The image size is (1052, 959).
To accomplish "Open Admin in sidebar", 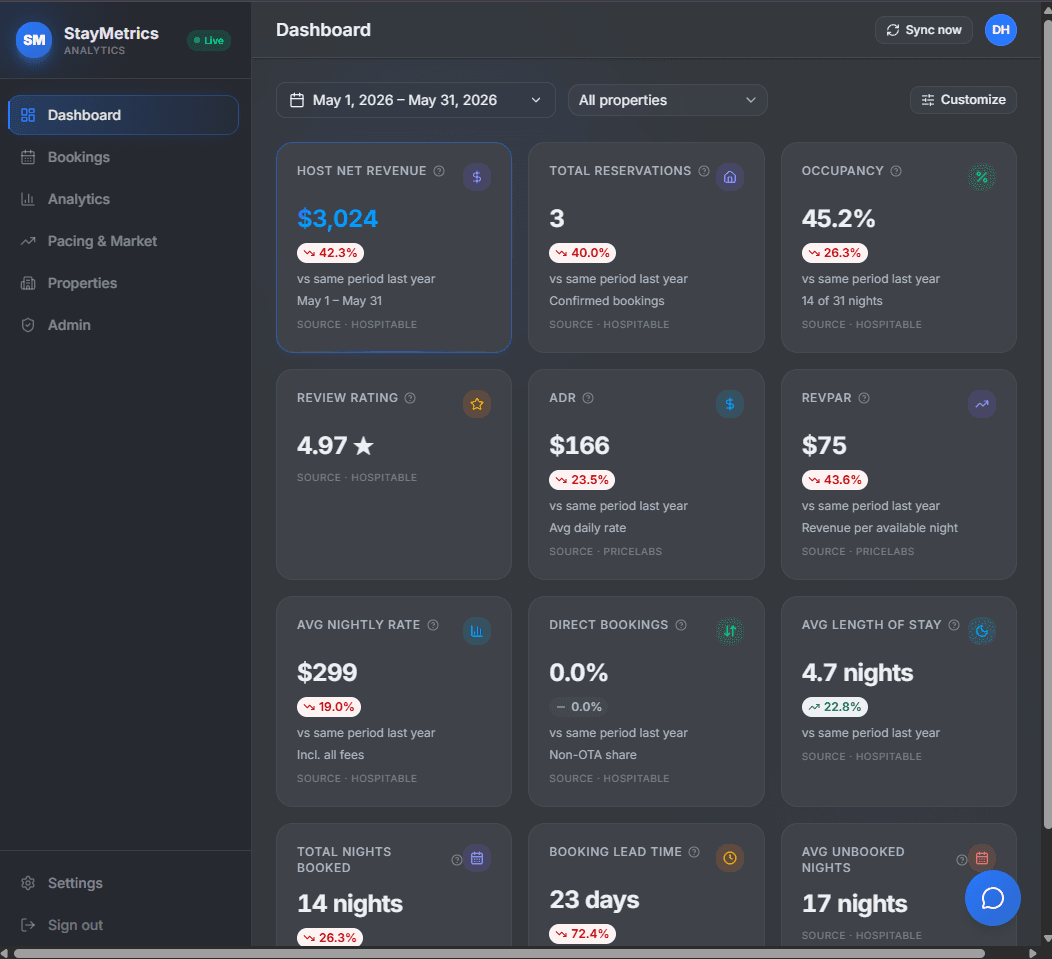I will (x=123, y=325).
